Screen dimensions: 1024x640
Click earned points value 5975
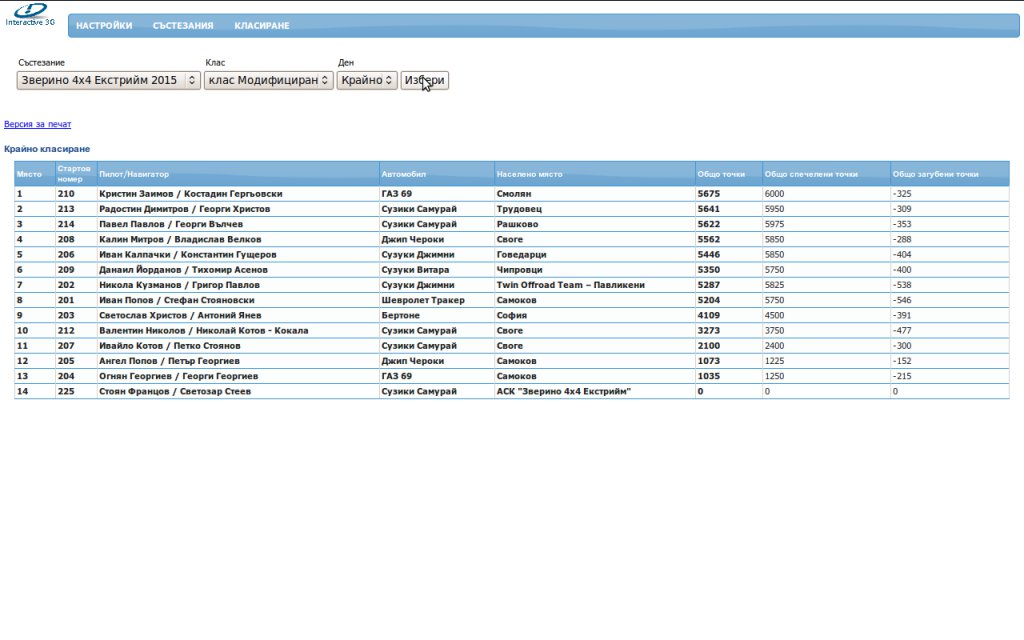click(775, 224)
